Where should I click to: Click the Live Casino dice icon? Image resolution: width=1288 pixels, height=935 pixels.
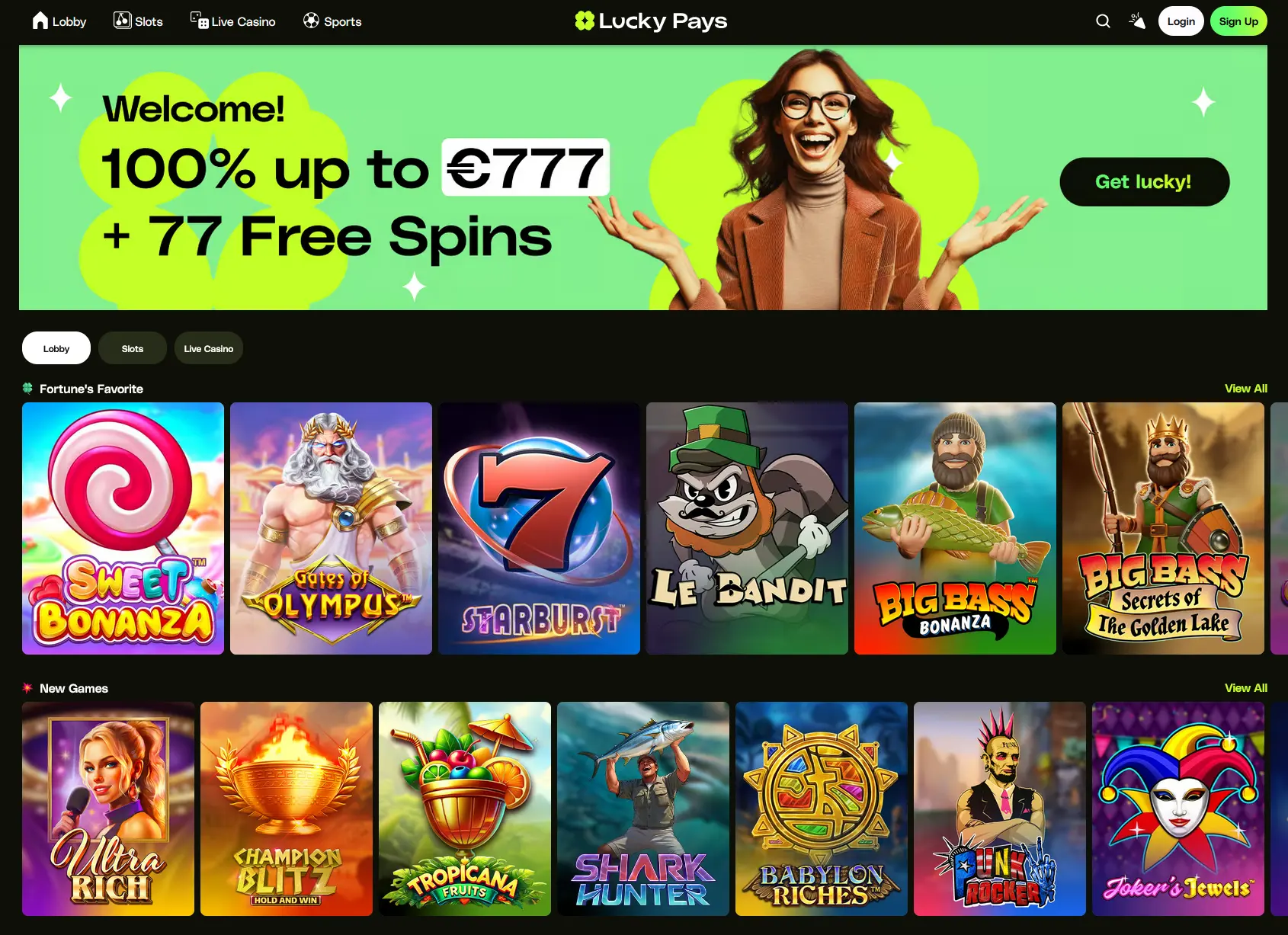coord(199,21)
